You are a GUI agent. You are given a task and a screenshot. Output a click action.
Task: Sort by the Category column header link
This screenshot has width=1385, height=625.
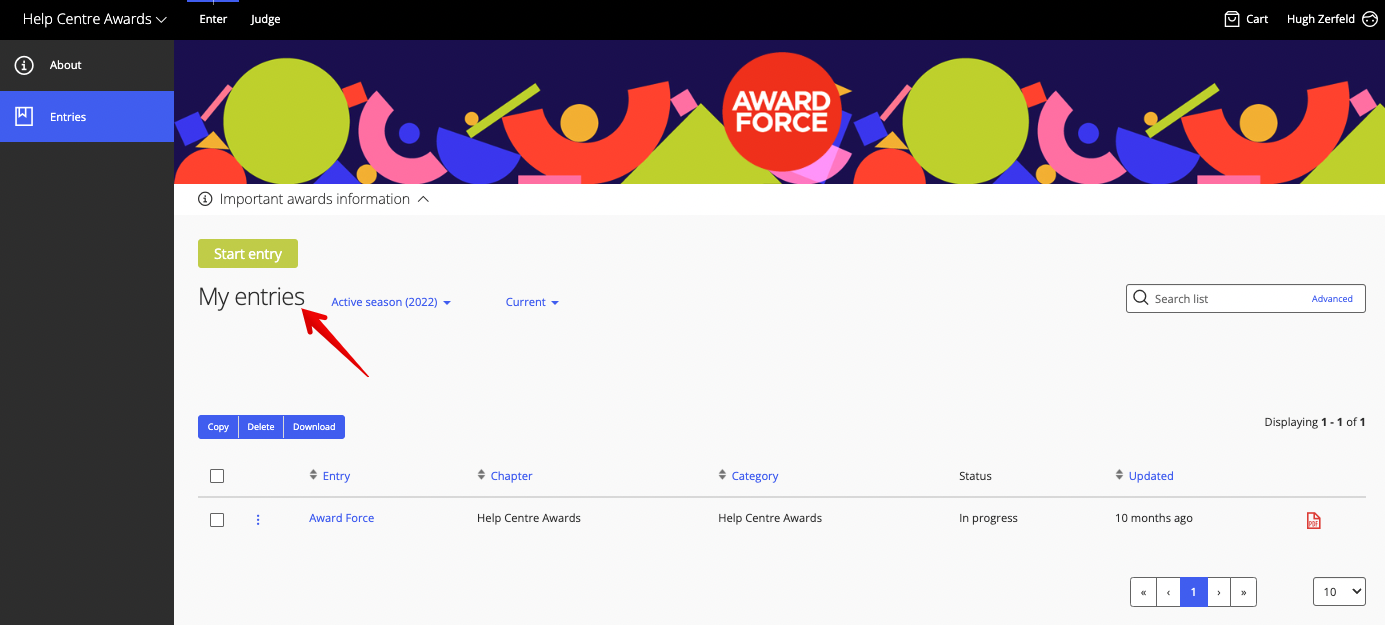coord(755,476)
